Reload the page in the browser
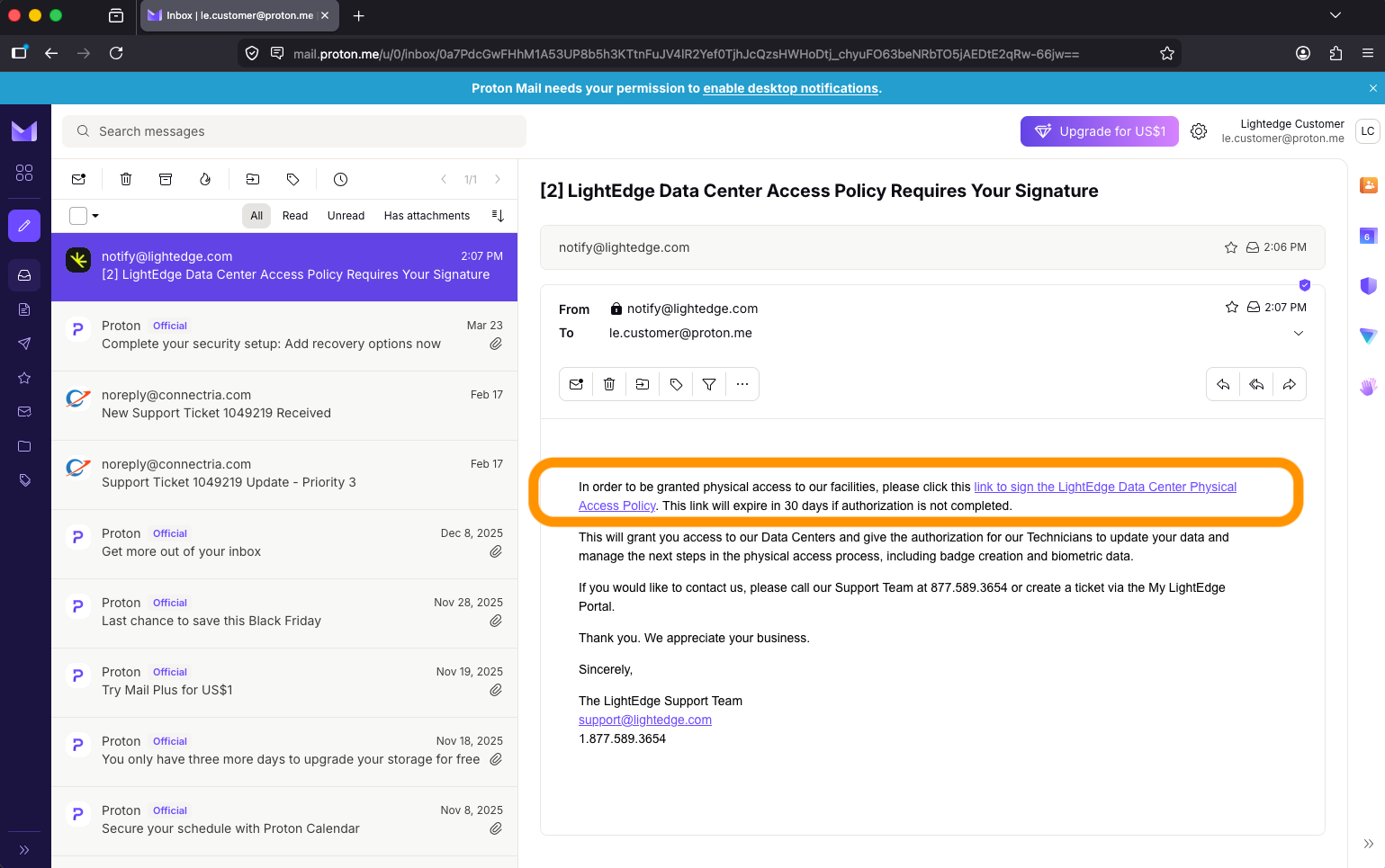Image resolution: width=1385 pixels, height=868 pixels. point(116,53)
